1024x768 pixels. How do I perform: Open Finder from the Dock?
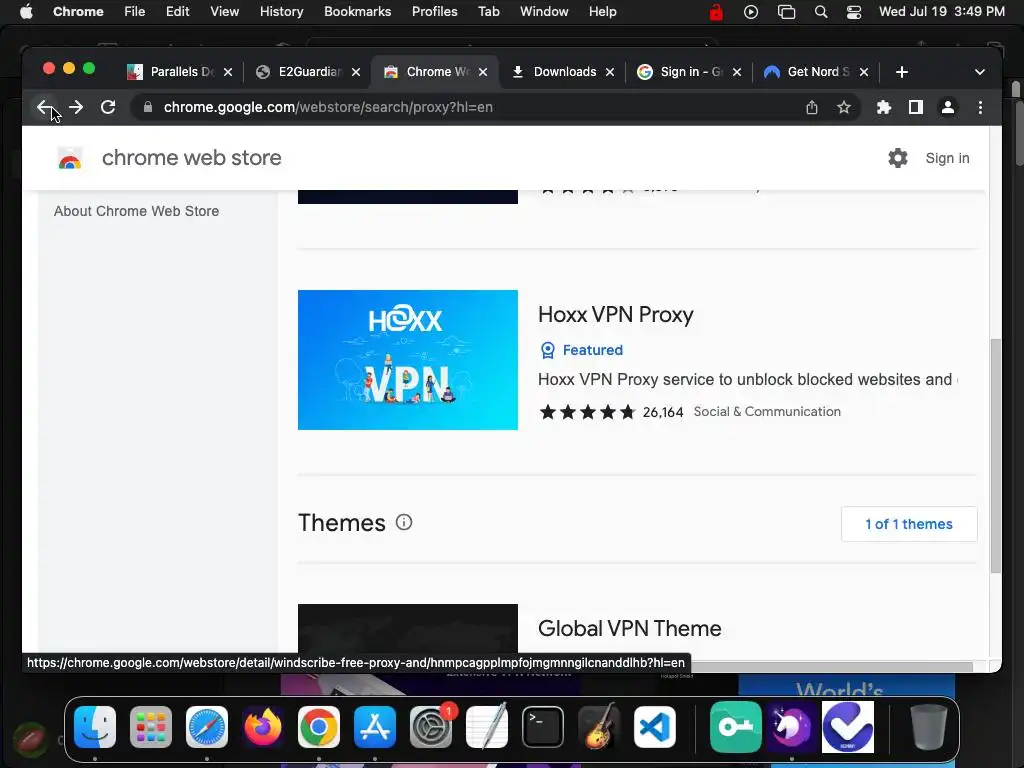(95, 727)
